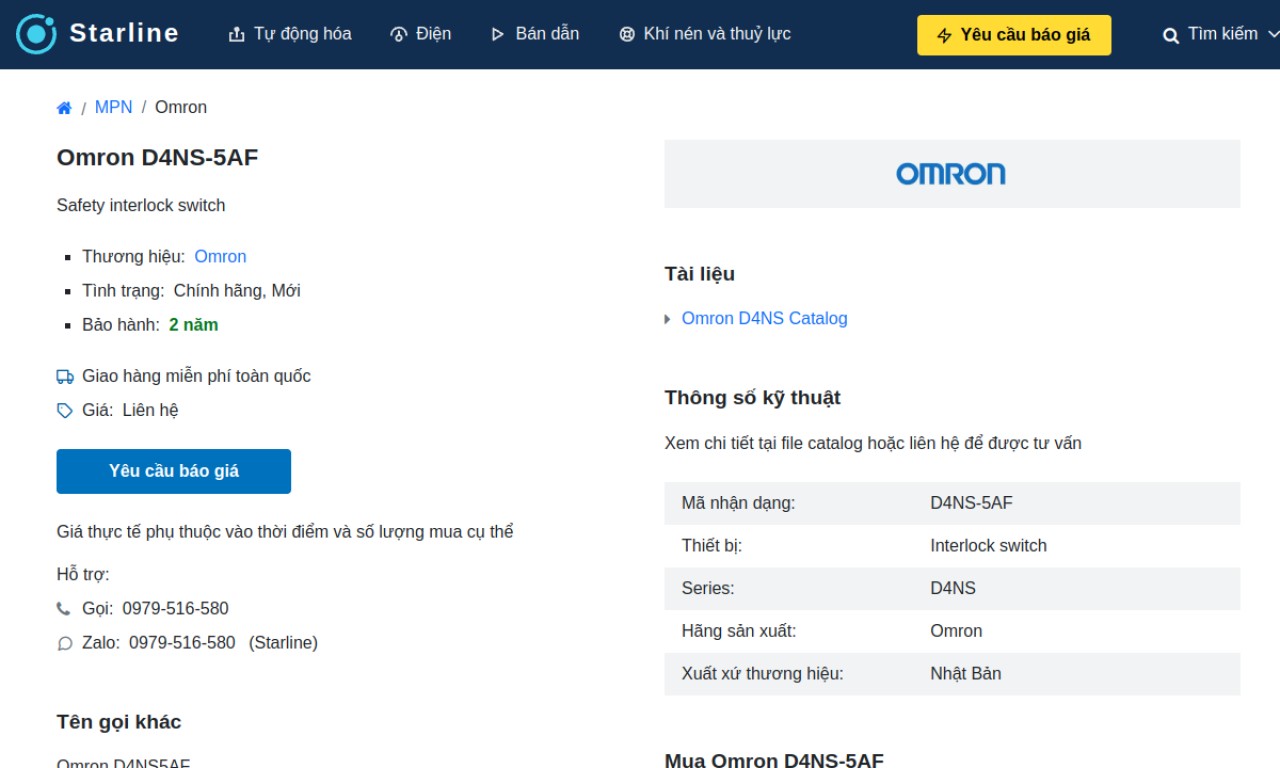Click the phone icon beside Gọi
Screen dimensions: 1280x768
coord(64,609)
